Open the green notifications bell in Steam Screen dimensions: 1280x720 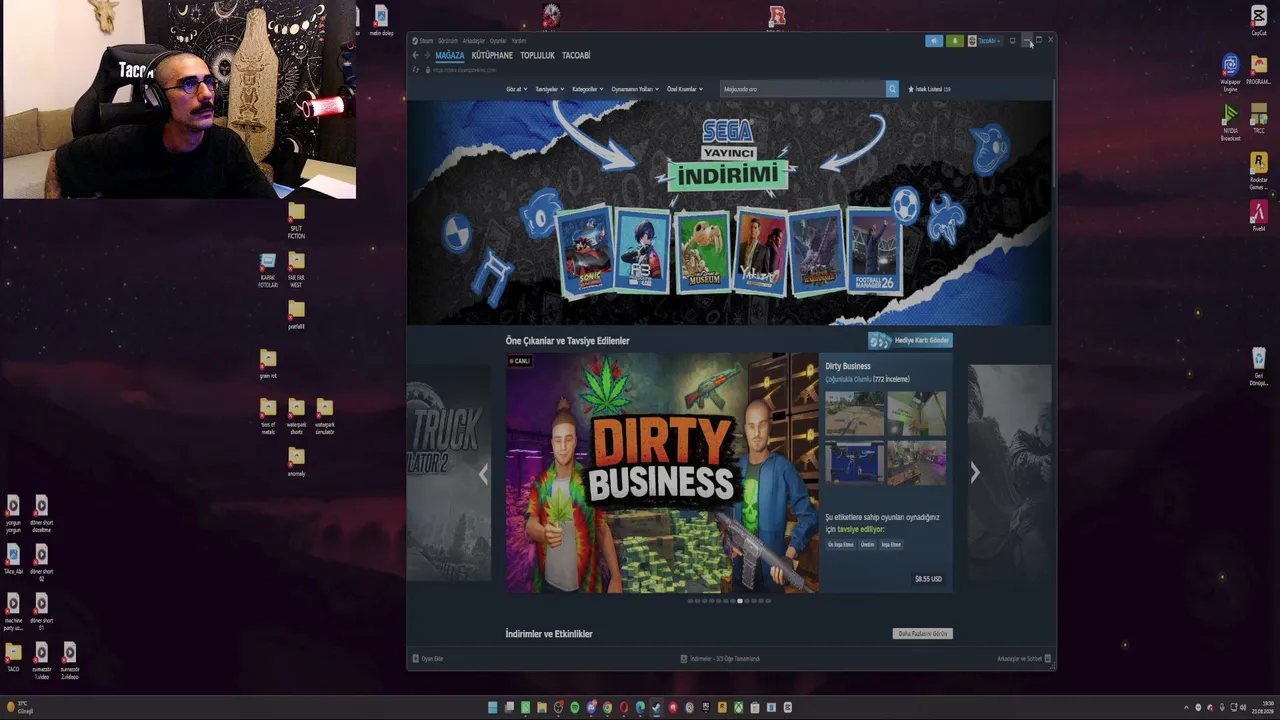[x=955, y=41]
